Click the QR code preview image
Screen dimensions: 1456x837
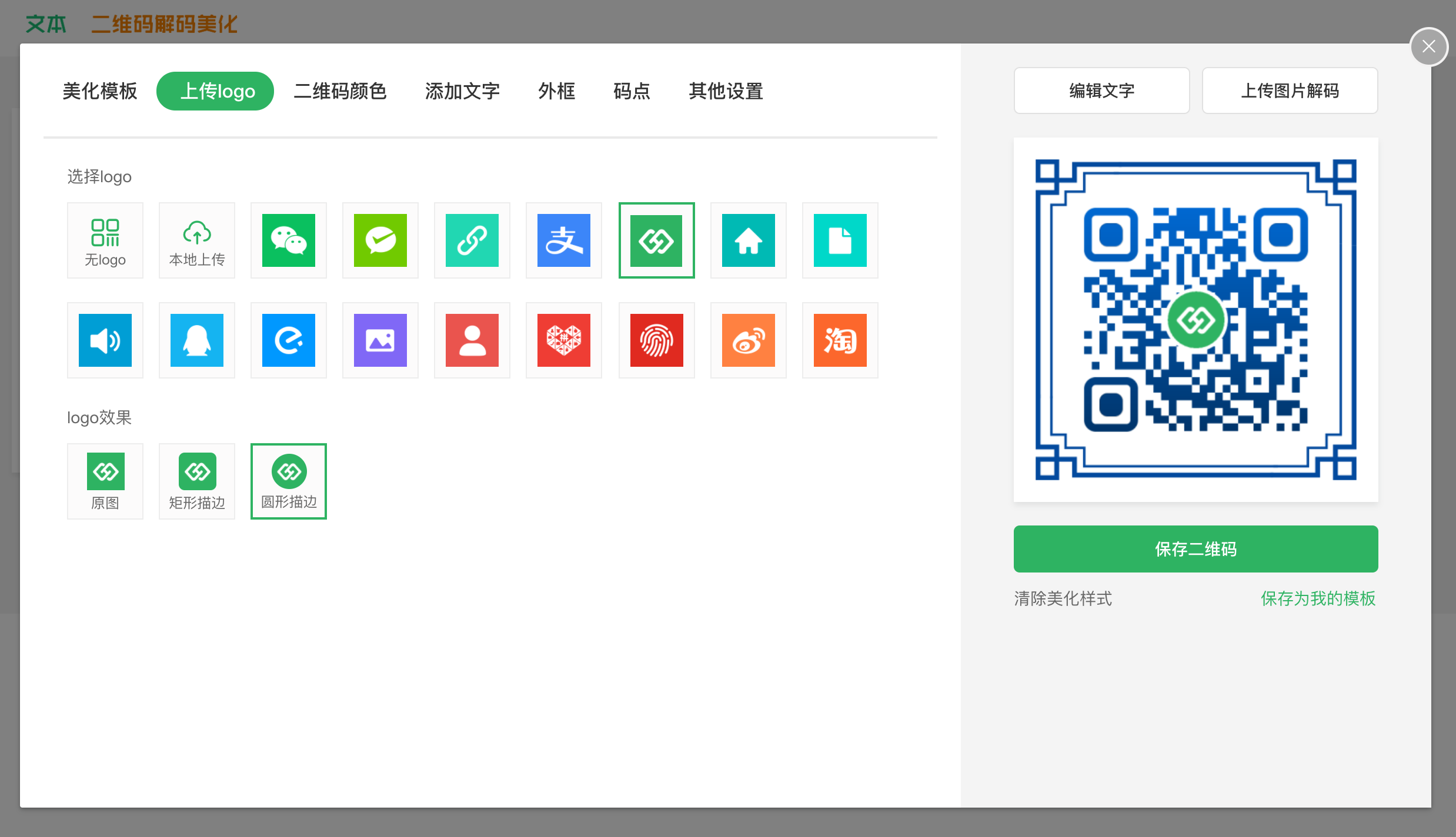point(1196,320)
